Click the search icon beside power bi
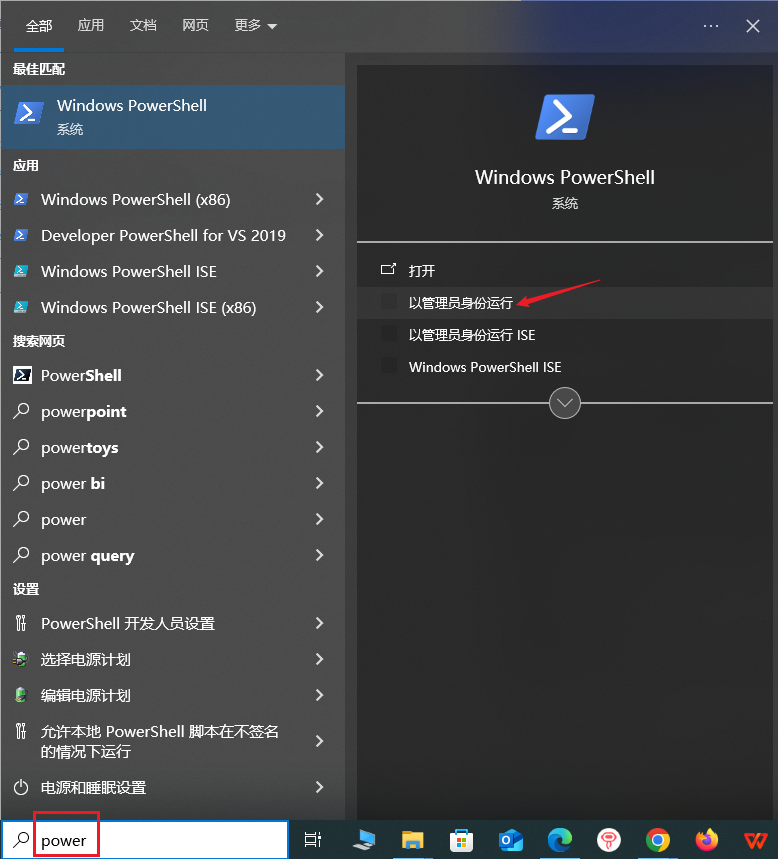Screen dimensions: 778x859 pyautogui.click(x=21, y=483)
